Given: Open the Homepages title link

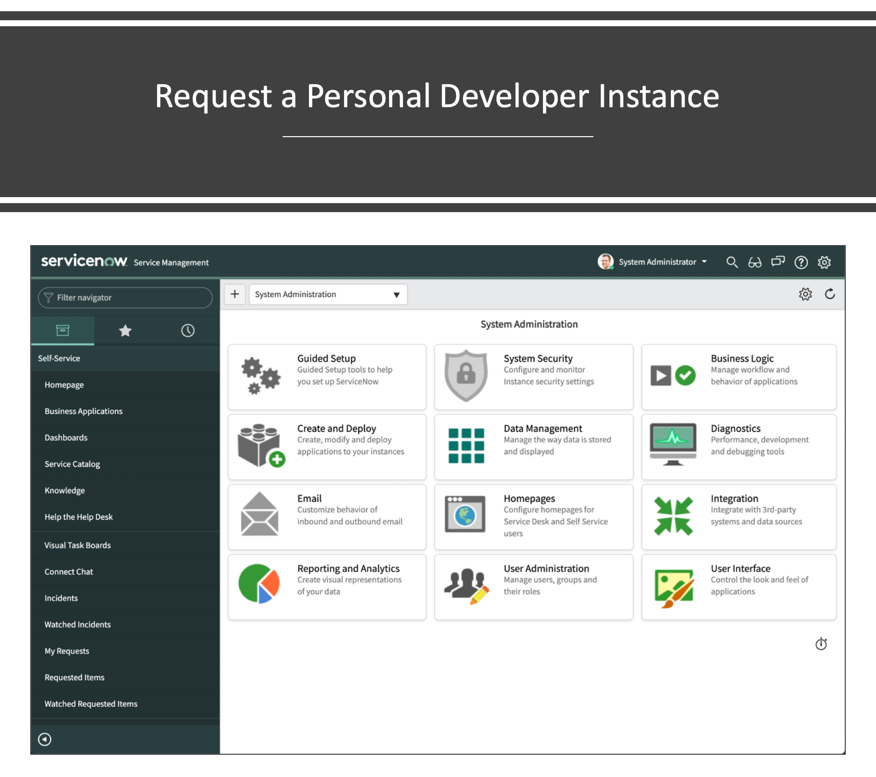Looking at the screenshot, I should pyautogui.click(x=529, y=498).
